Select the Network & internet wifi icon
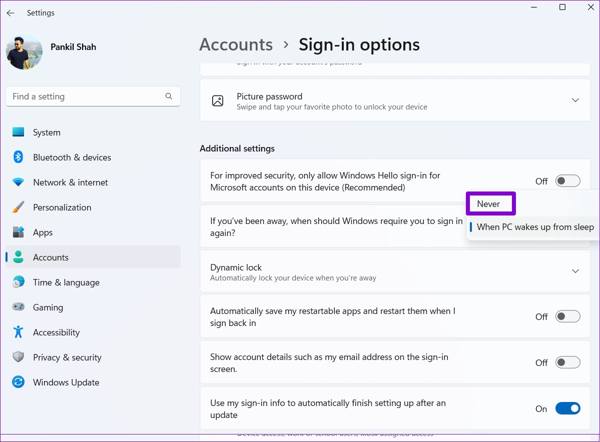Screen dimensions: 600x442 coord(18,182)
